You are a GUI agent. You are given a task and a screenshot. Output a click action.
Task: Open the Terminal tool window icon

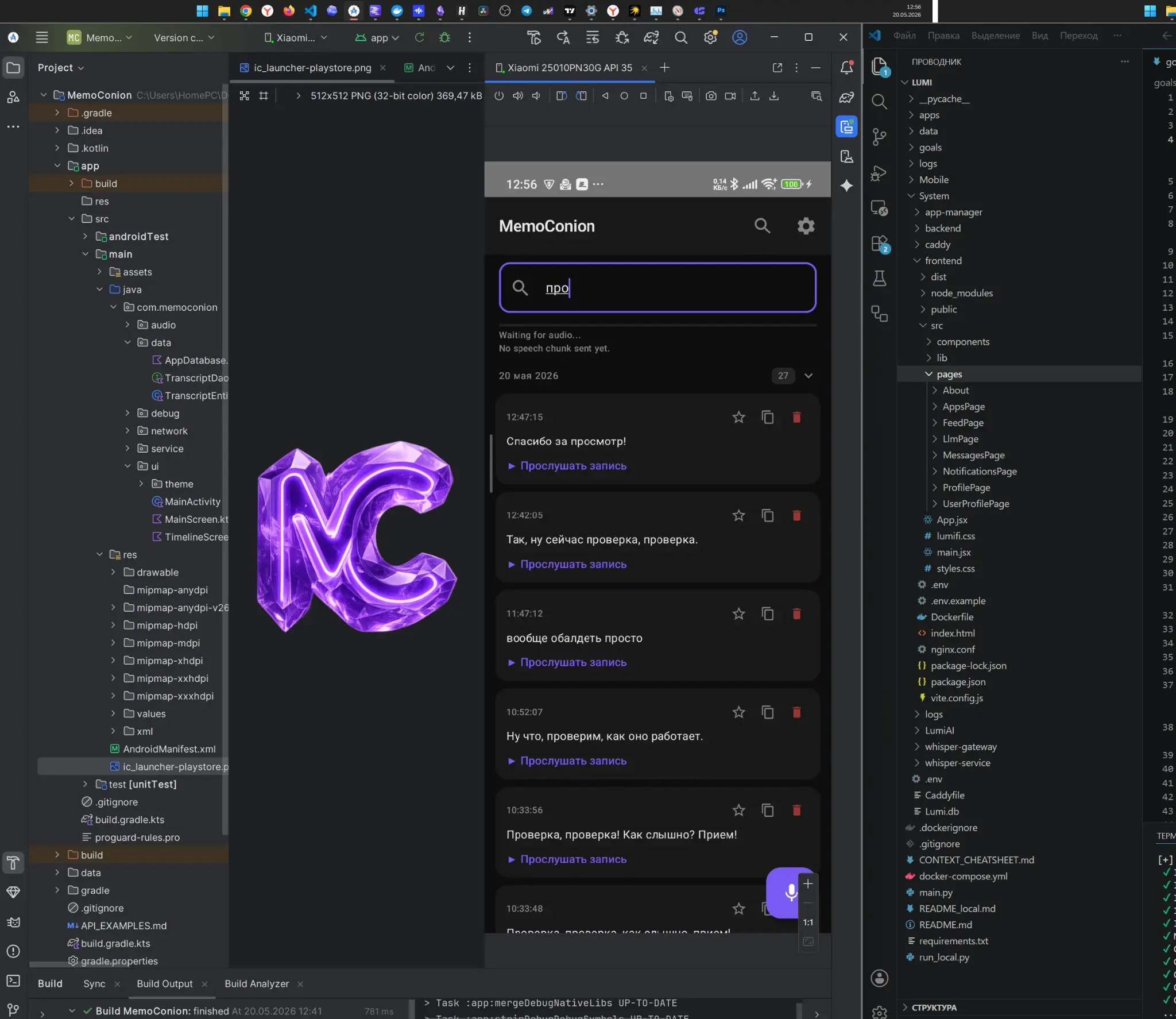pyautogui.click(x=13, y=981)
